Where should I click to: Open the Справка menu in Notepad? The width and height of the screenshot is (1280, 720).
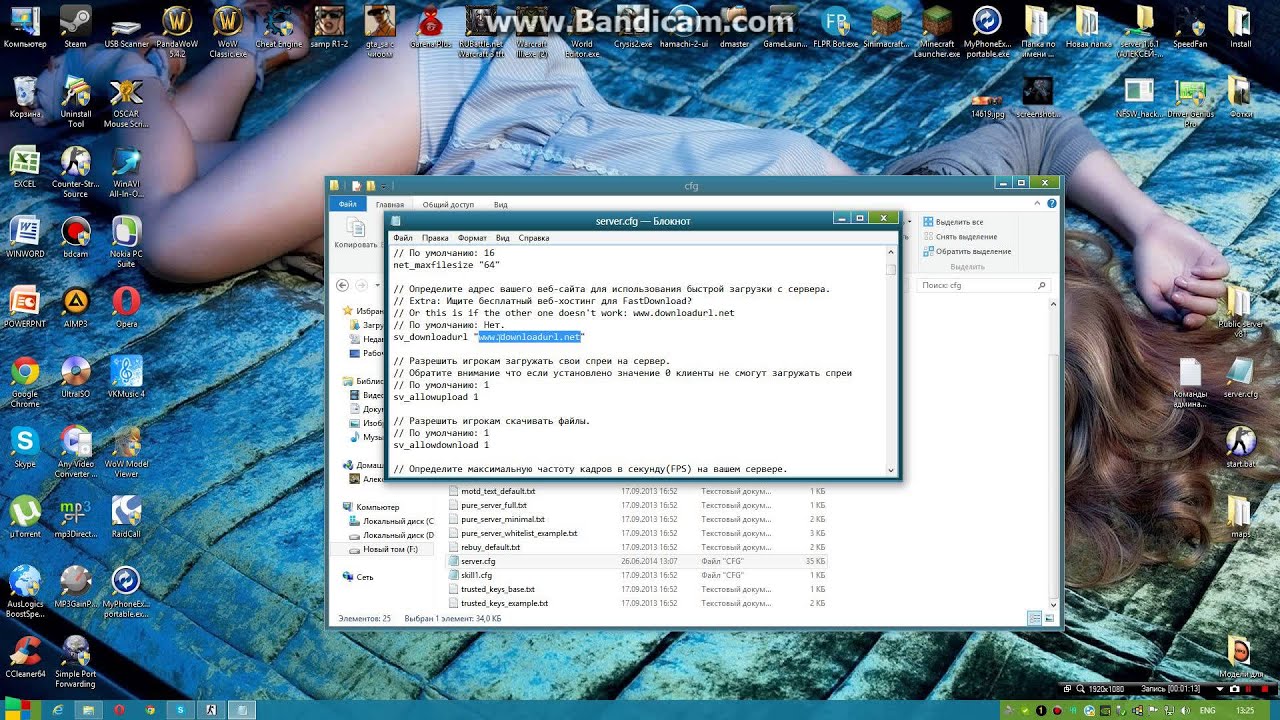tap(534, 238)
